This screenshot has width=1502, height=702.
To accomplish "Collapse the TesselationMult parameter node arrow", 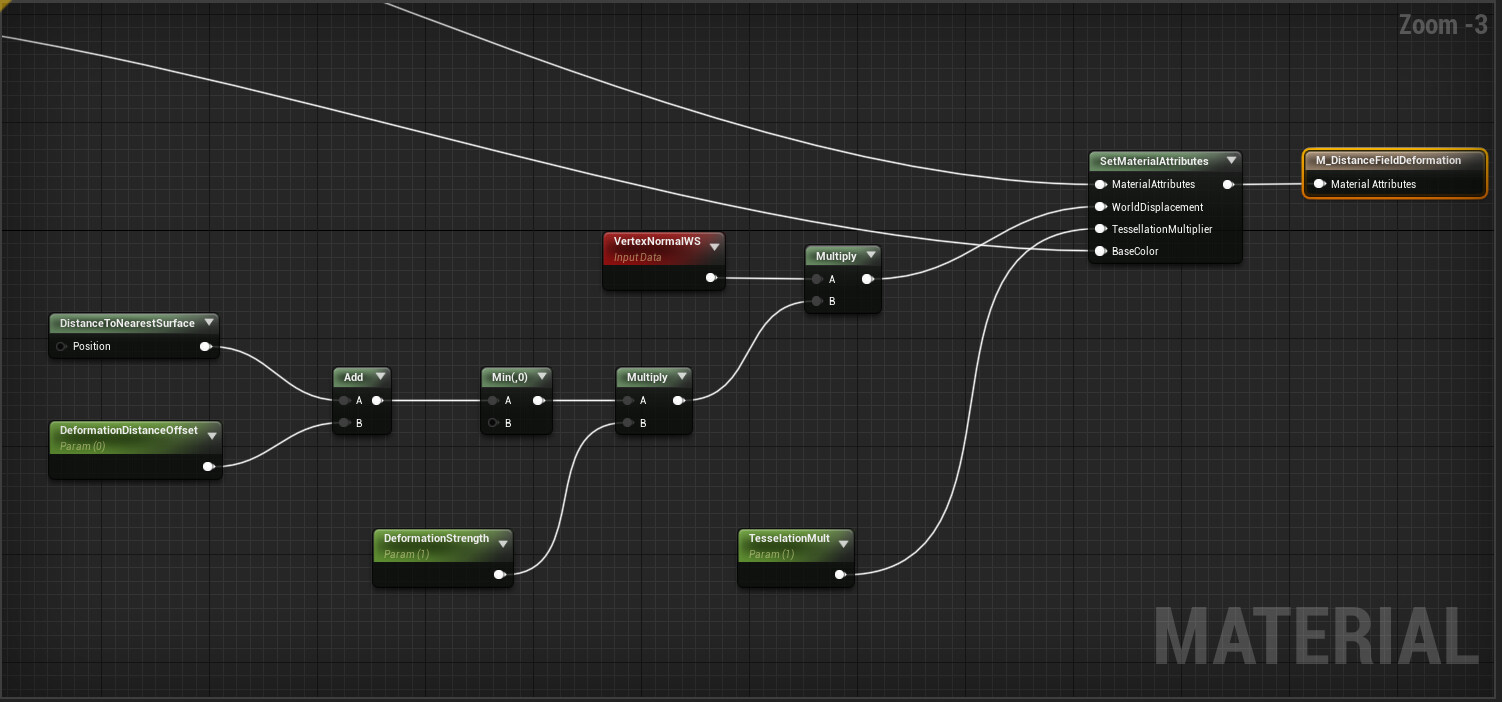I will point(844,545).
